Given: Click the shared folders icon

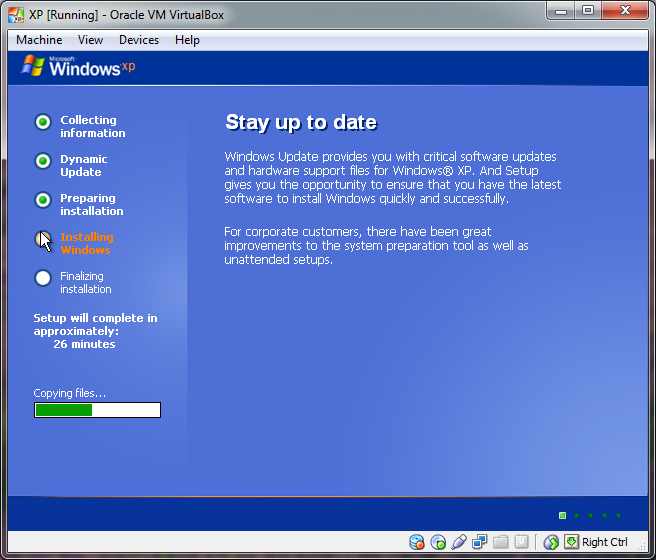Looking at the screenshot, I should pyautogui.click(x=500, y=542).
